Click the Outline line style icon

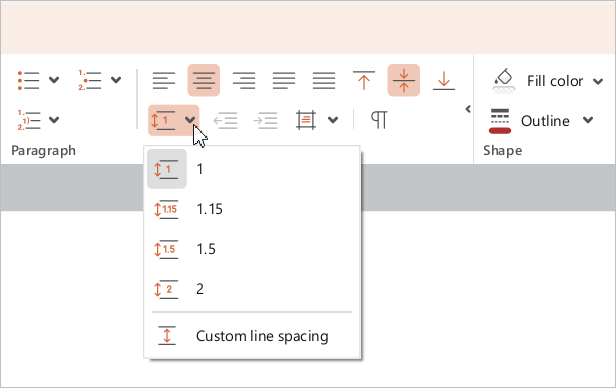500,121
